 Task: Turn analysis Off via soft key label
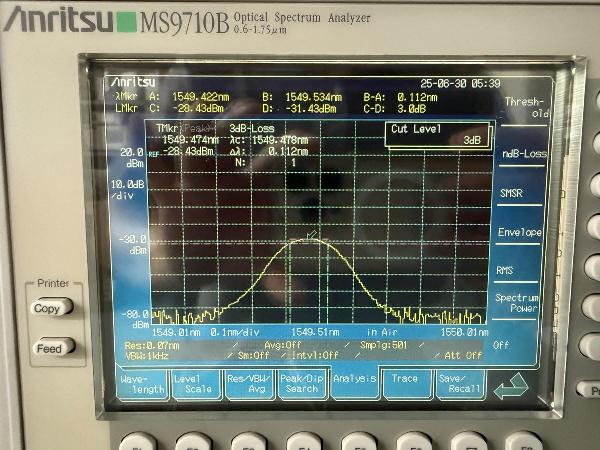(x=501, y=345)
